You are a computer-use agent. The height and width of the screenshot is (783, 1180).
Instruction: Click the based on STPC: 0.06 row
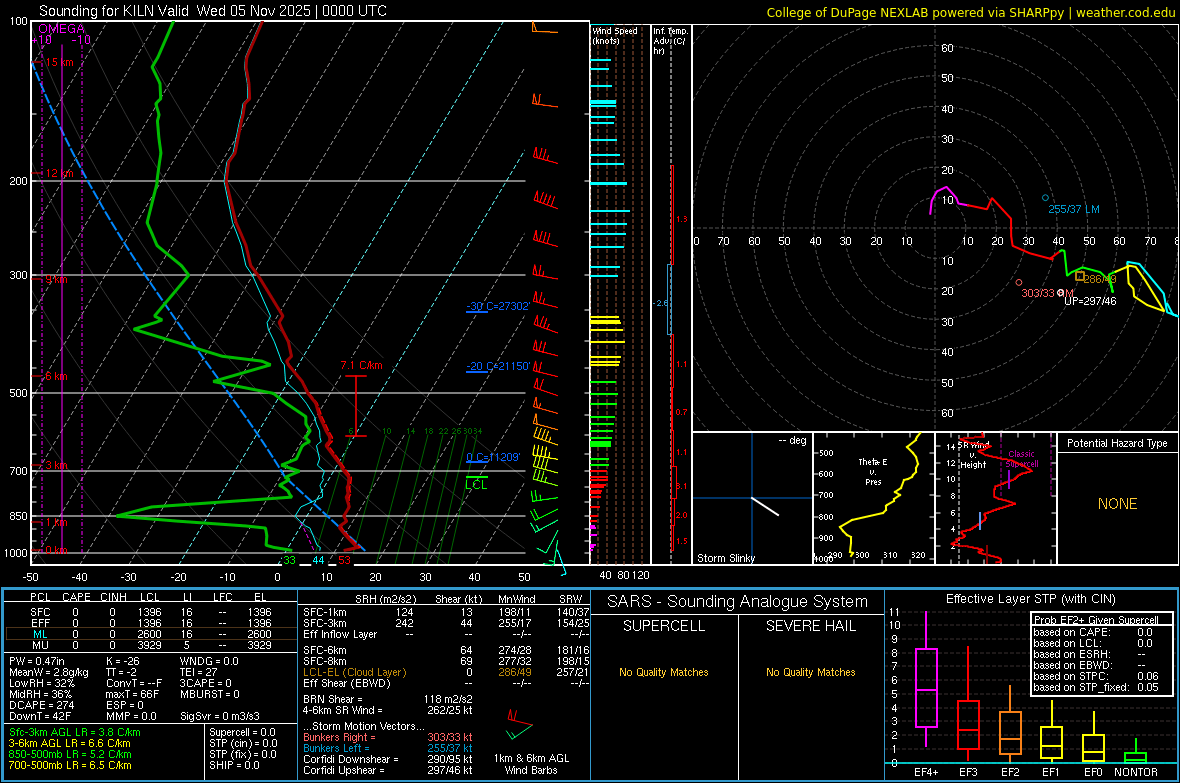(1096, 676)
